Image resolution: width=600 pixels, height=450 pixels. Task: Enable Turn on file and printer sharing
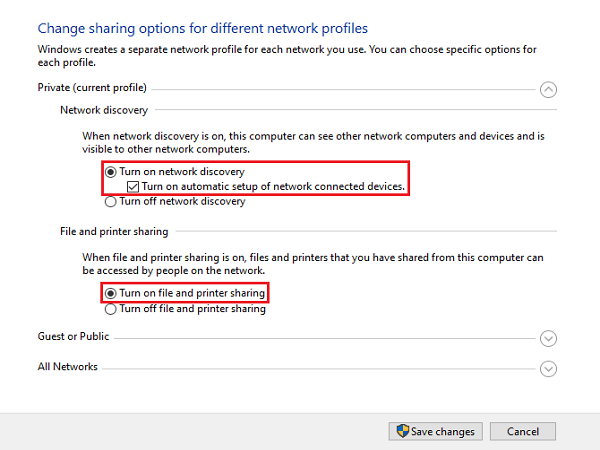(111, 293)
